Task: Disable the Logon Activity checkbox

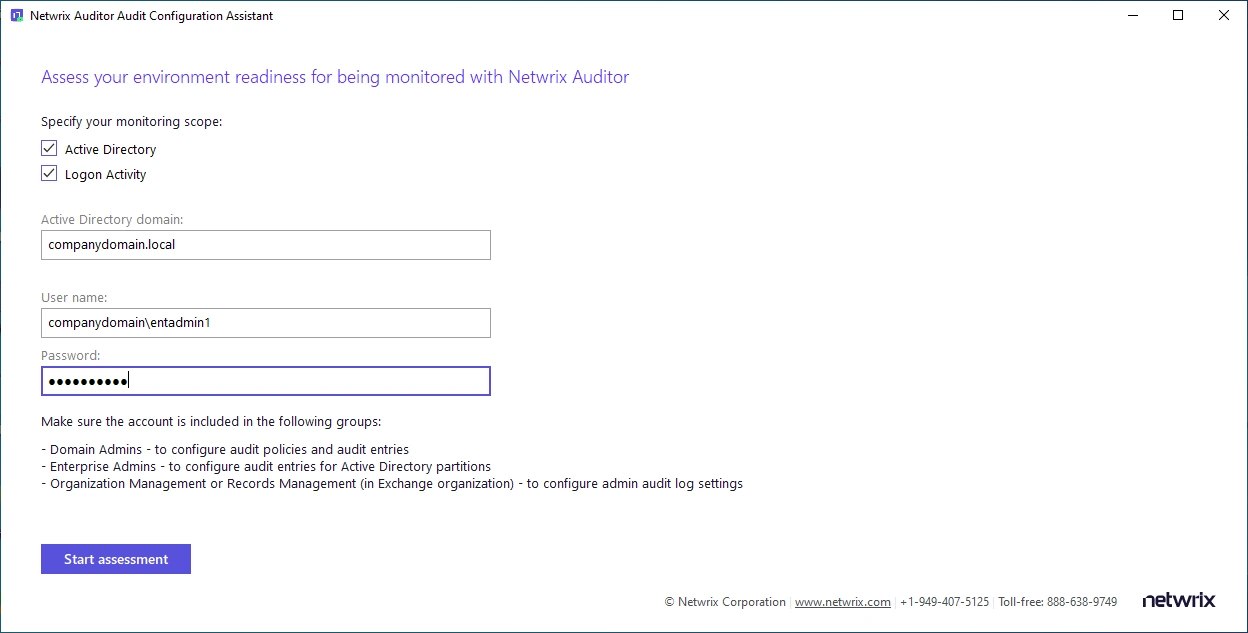Action: coord(49,172)
